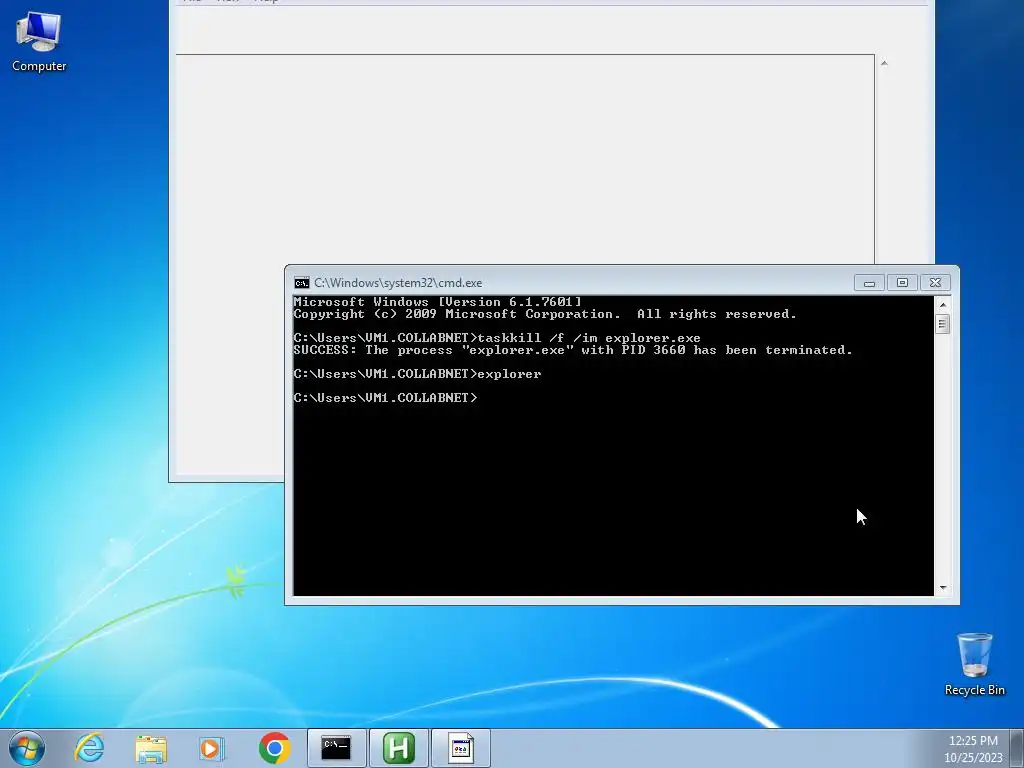Click scroll up arrow in background window
This screenshot has height=768, width=1024.
(x=884, y=63)
